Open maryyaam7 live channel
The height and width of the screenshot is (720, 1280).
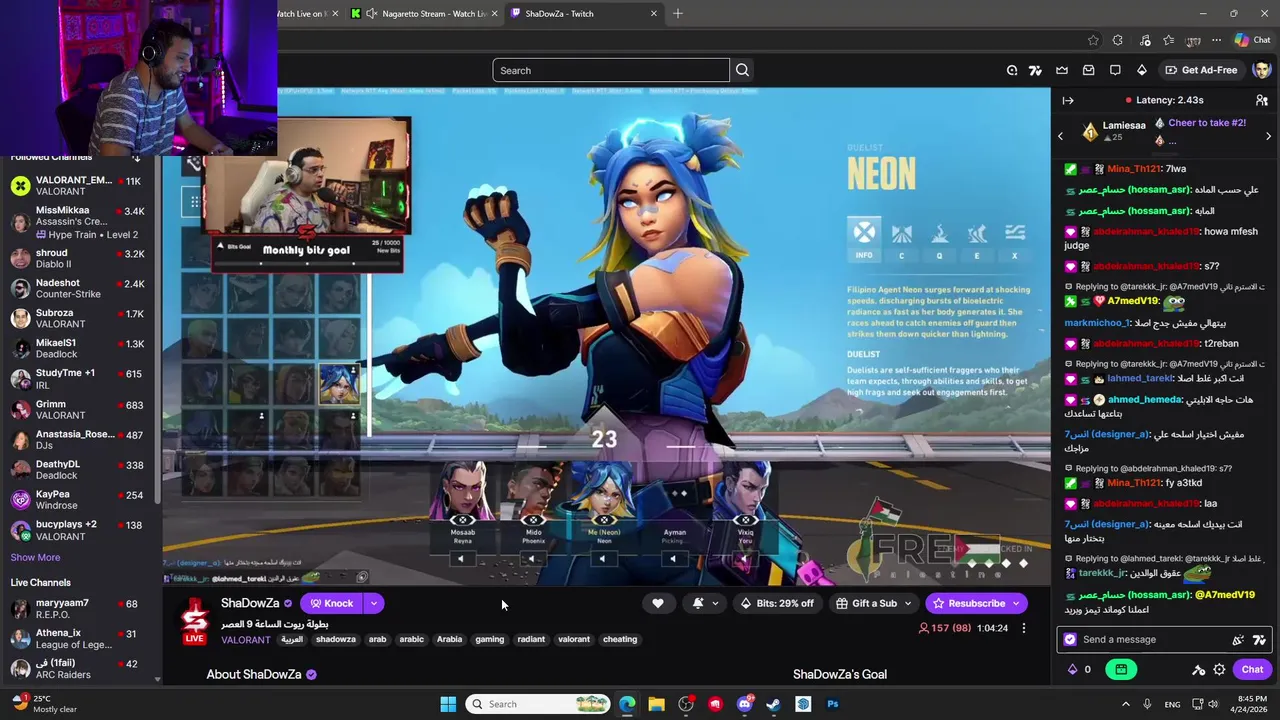point(78,609)
